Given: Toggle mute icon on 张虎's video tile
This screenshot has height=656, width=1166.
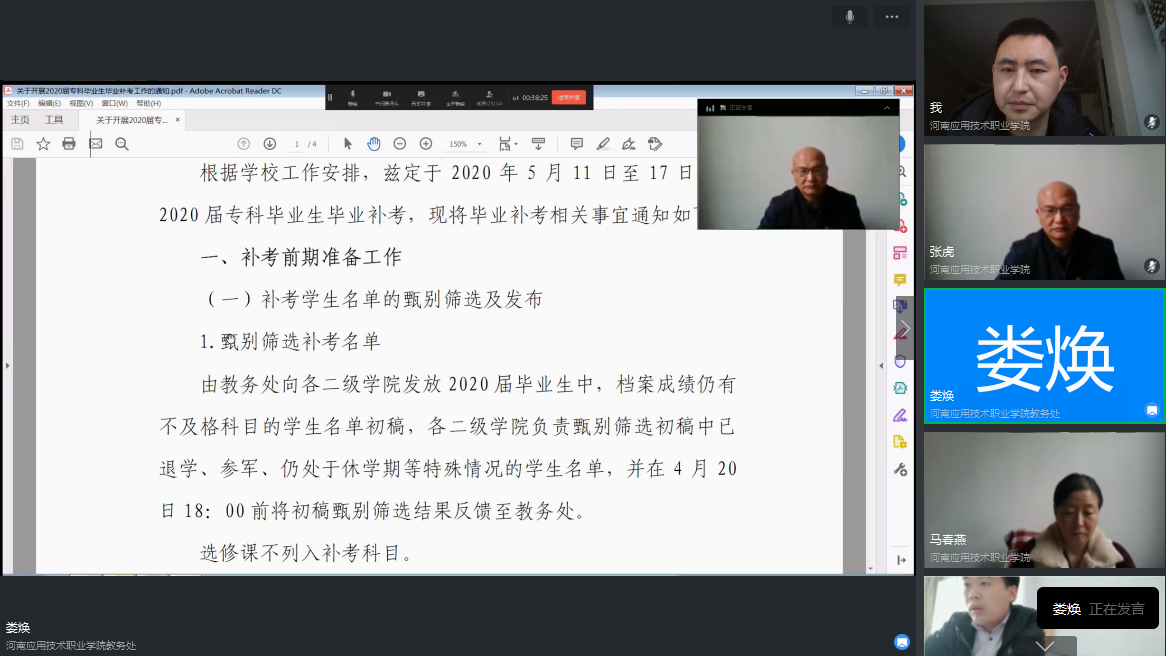Looking at the screenshot, I should 1152,266.
